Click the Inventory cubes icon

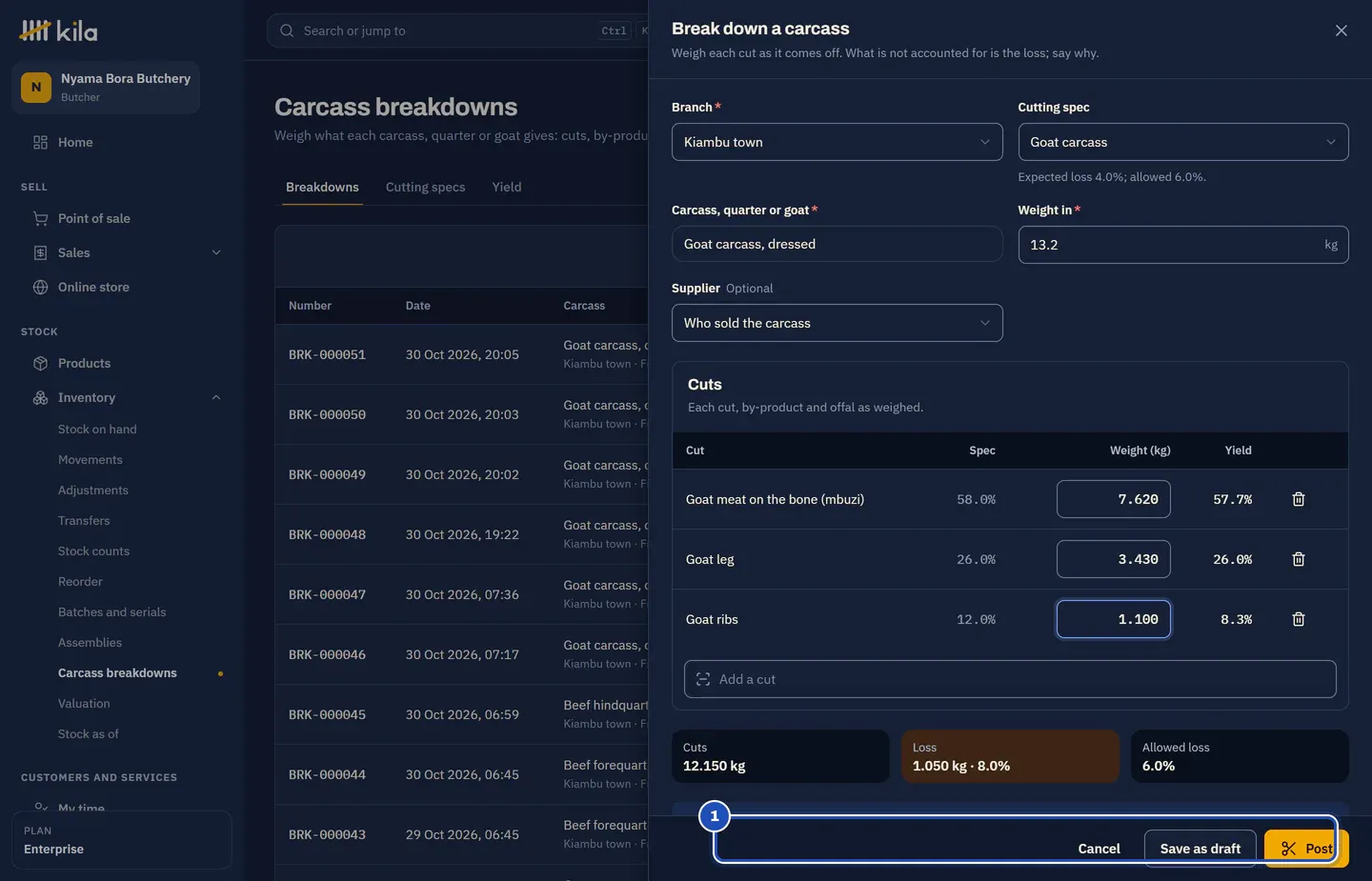pyautogui.click(x=40, y=397)
